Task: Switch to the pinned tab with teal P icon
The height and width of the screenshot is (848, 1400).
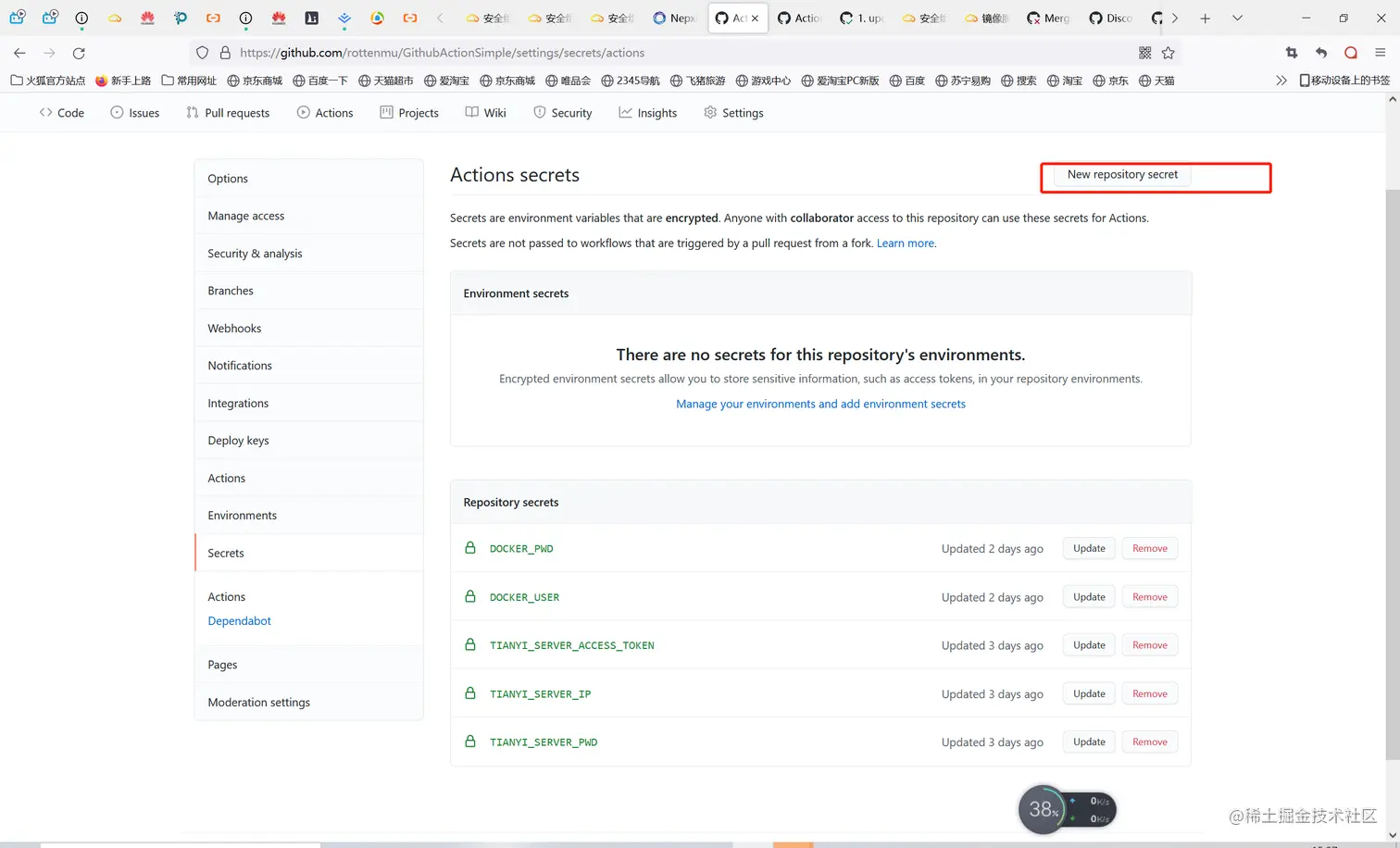Action: click(181, 18)
